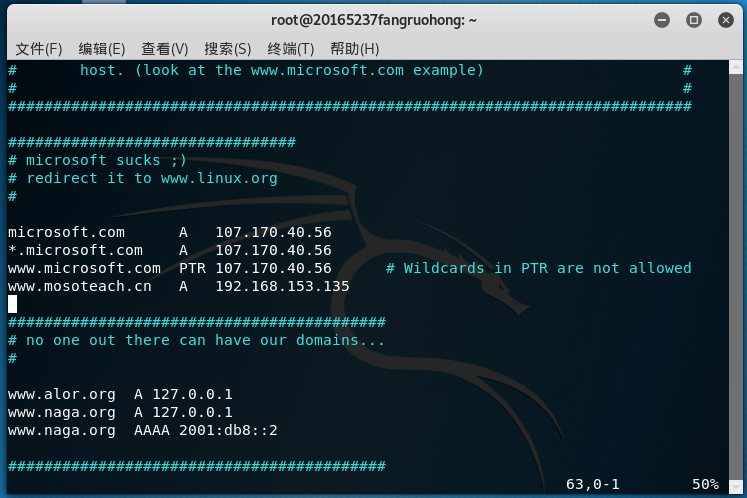Click the 'www.naga.org AAAA 2001:db8::2' line
This screenshot has width=747, height=498.
tap(142, 430)
